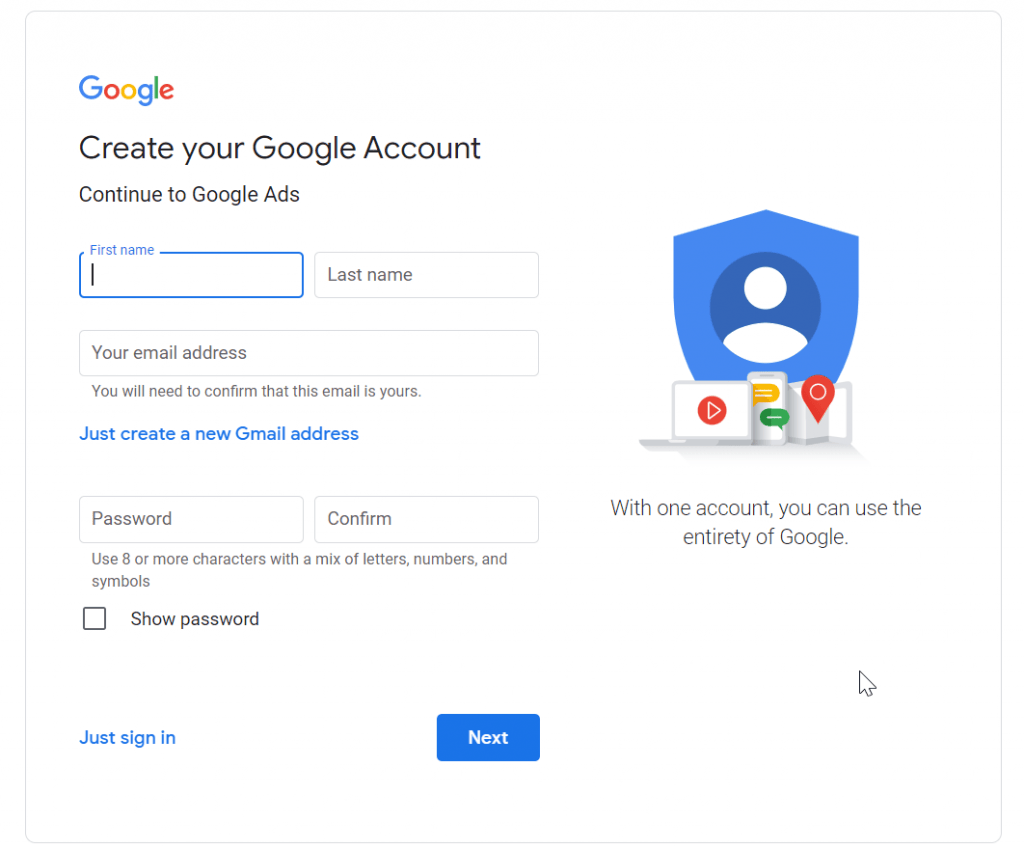Focus the First name input field
Viewport: 1024px width, 849px height.
tap(190, 275)
